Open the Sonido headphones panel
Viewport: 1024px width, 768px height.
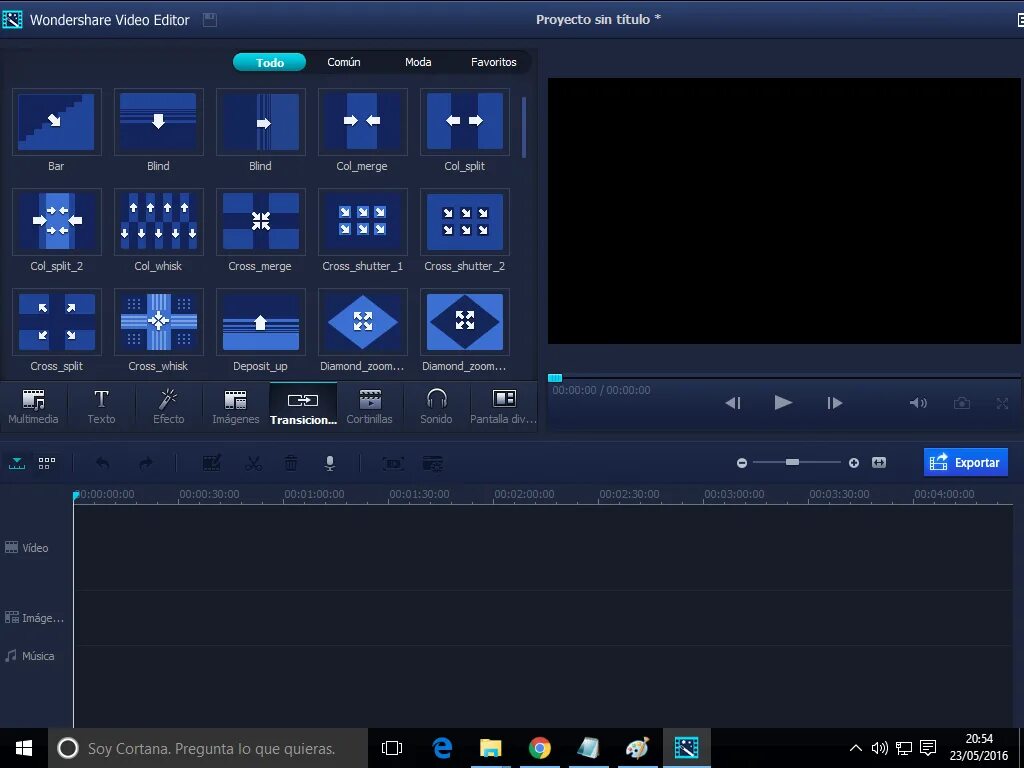pyautogui.click(x=436, y=406)
